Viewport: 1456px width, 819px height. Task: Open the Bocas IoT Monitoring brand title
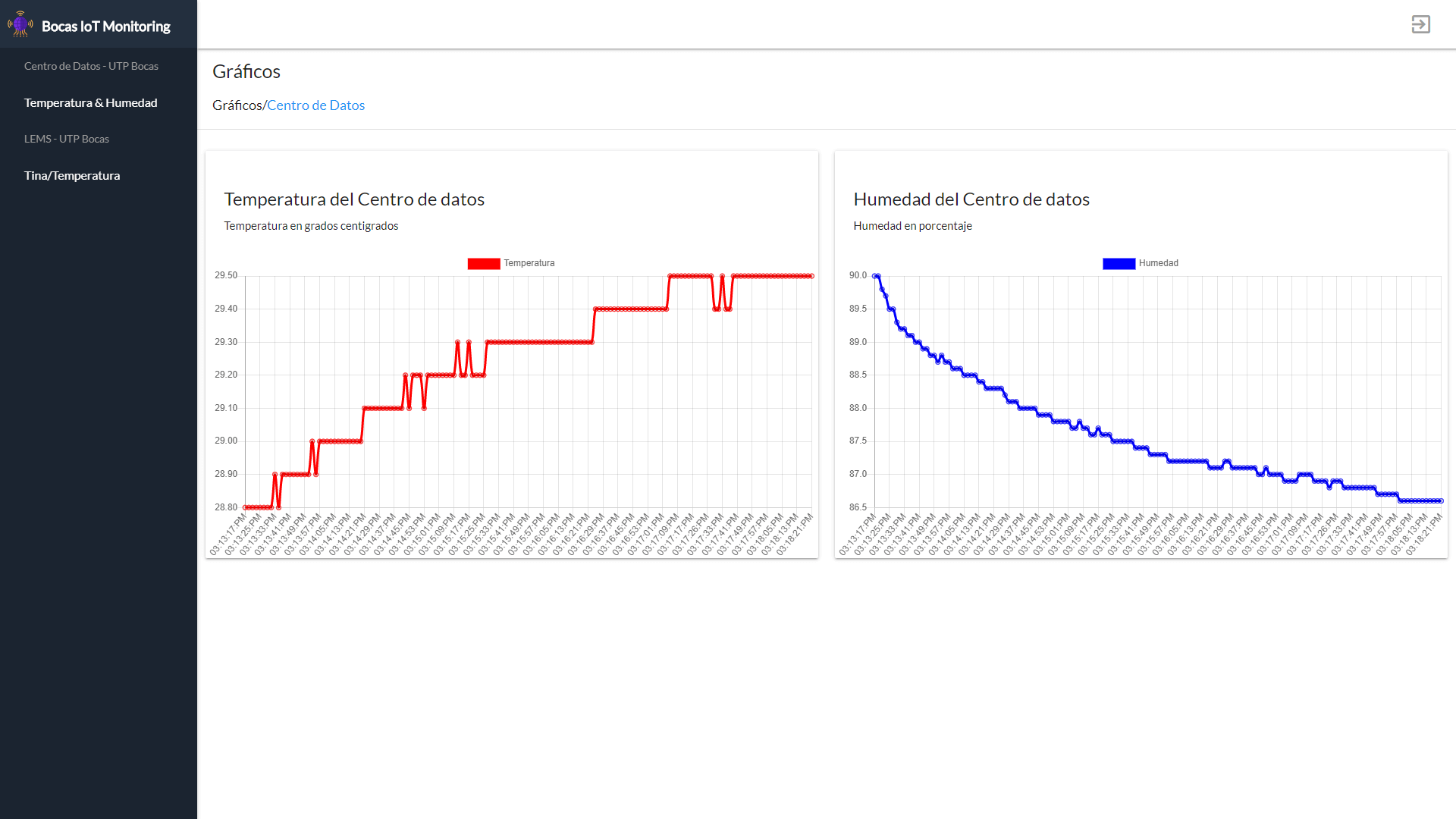point(106,27)
